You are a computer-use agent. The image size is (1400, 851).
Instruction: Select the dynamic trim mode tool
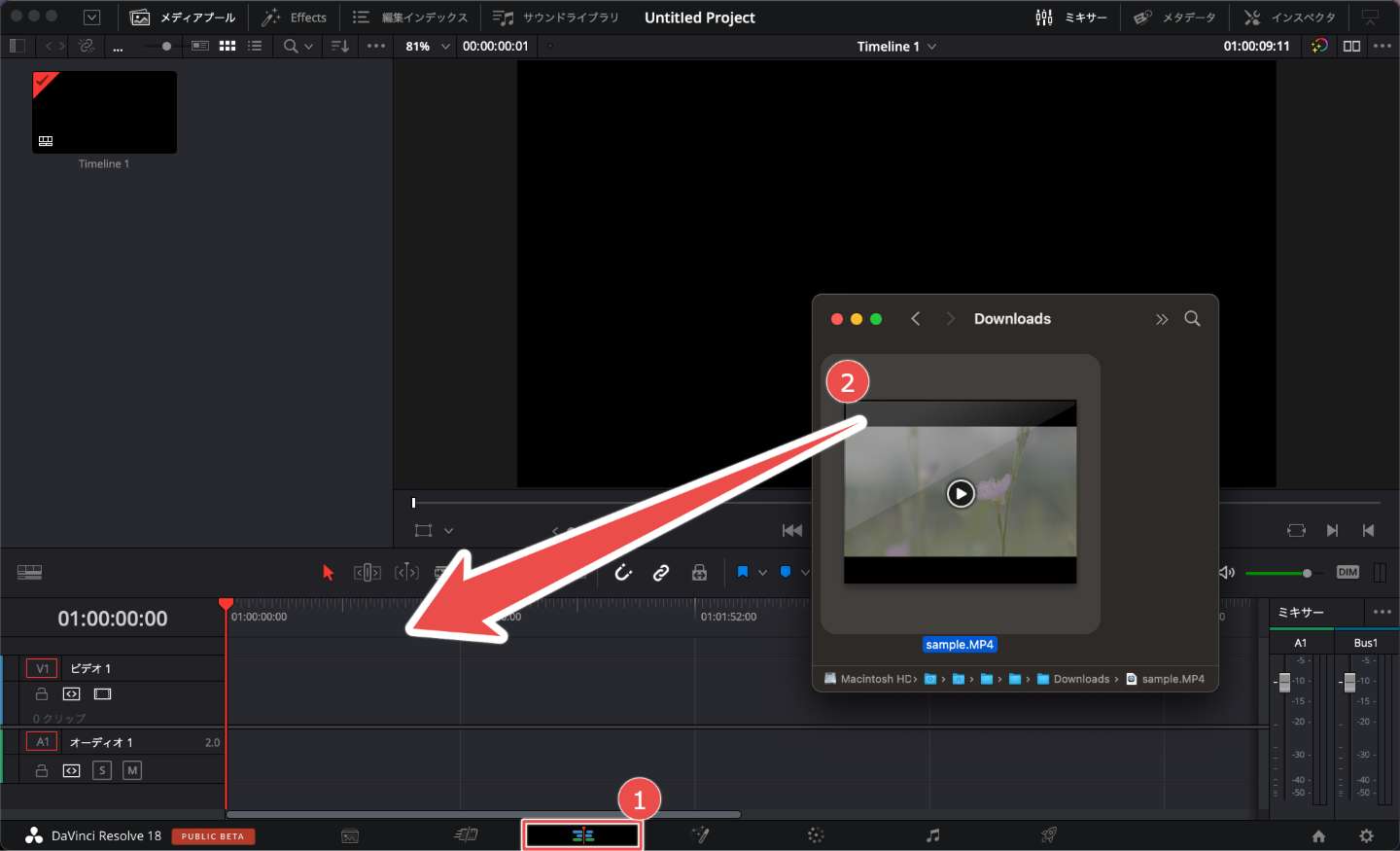406,573
